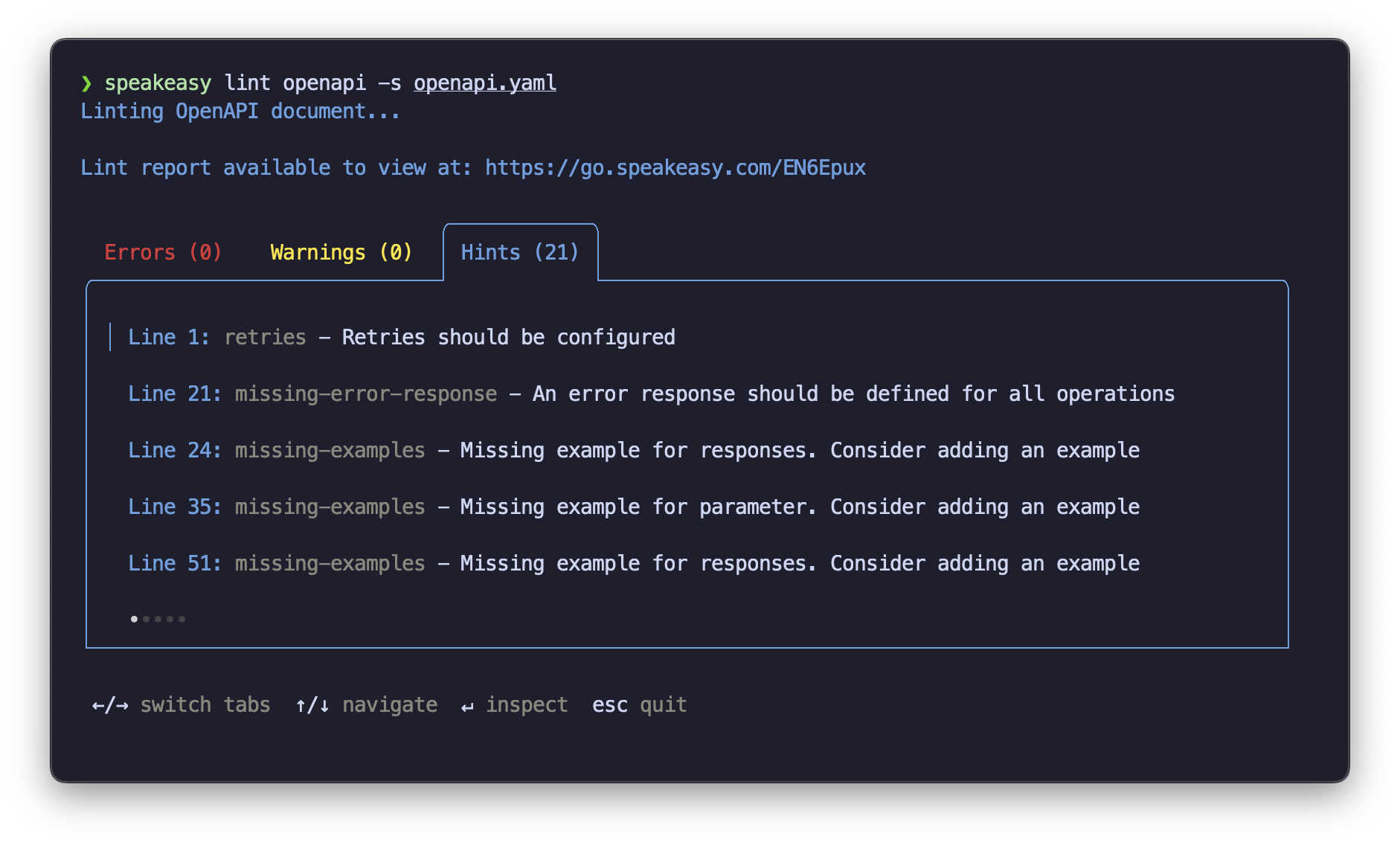Open the lint report link go.speakeasy.com/EN6Epux
The width and height of the screenshot is (1400, 845).
675,167
